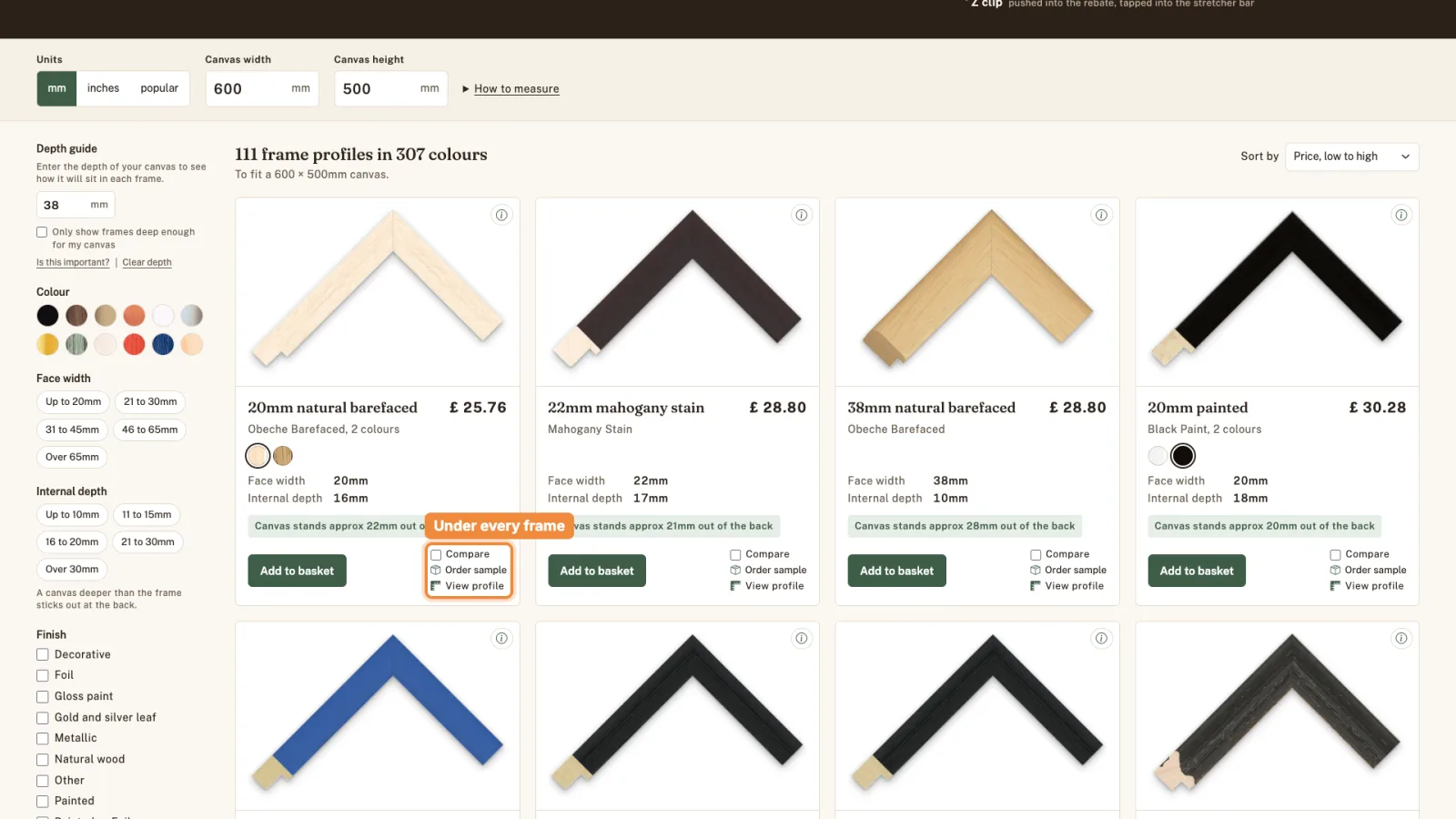1456x819 pixels.
Task: Enable the Decorative finish filter
Action: pos(42,654)
